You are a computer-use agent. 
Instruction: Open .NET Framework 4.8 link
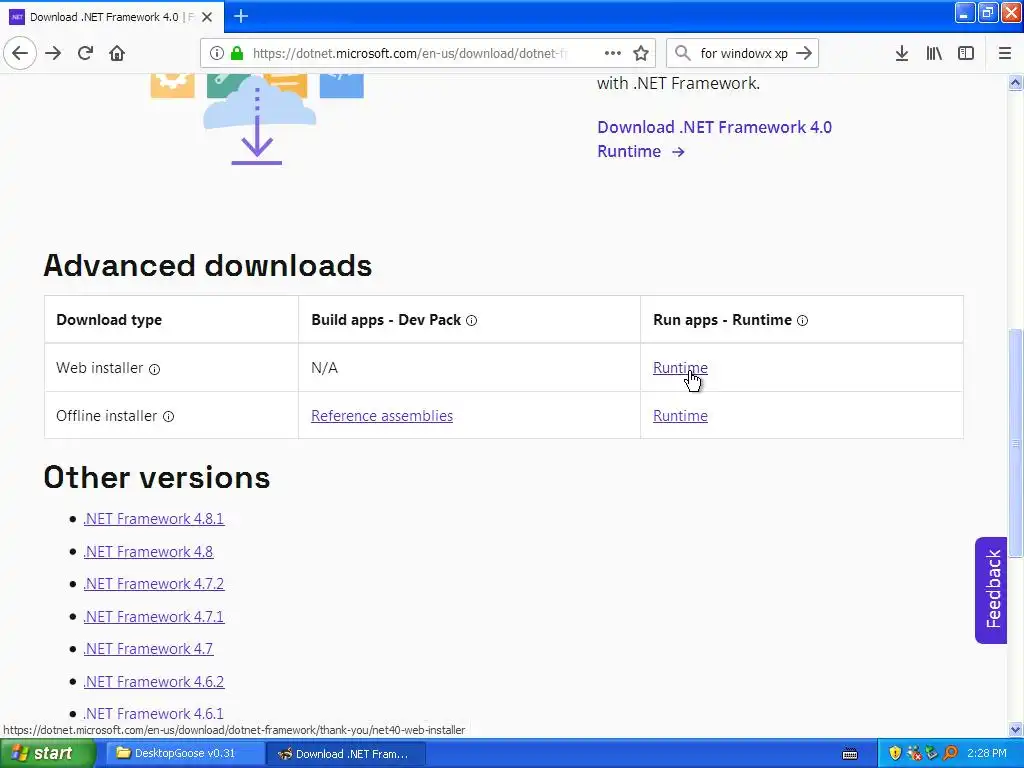point(148,552)
